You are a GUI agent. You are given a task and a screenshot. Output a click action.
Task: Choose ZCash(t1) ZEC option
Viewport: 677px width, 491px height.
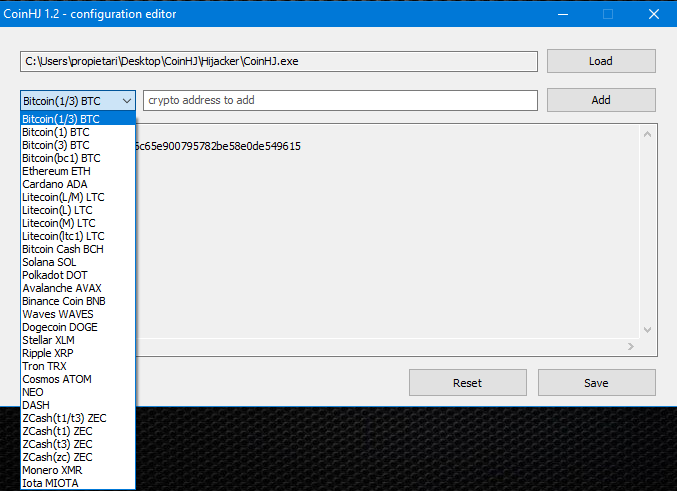(78, 431)
